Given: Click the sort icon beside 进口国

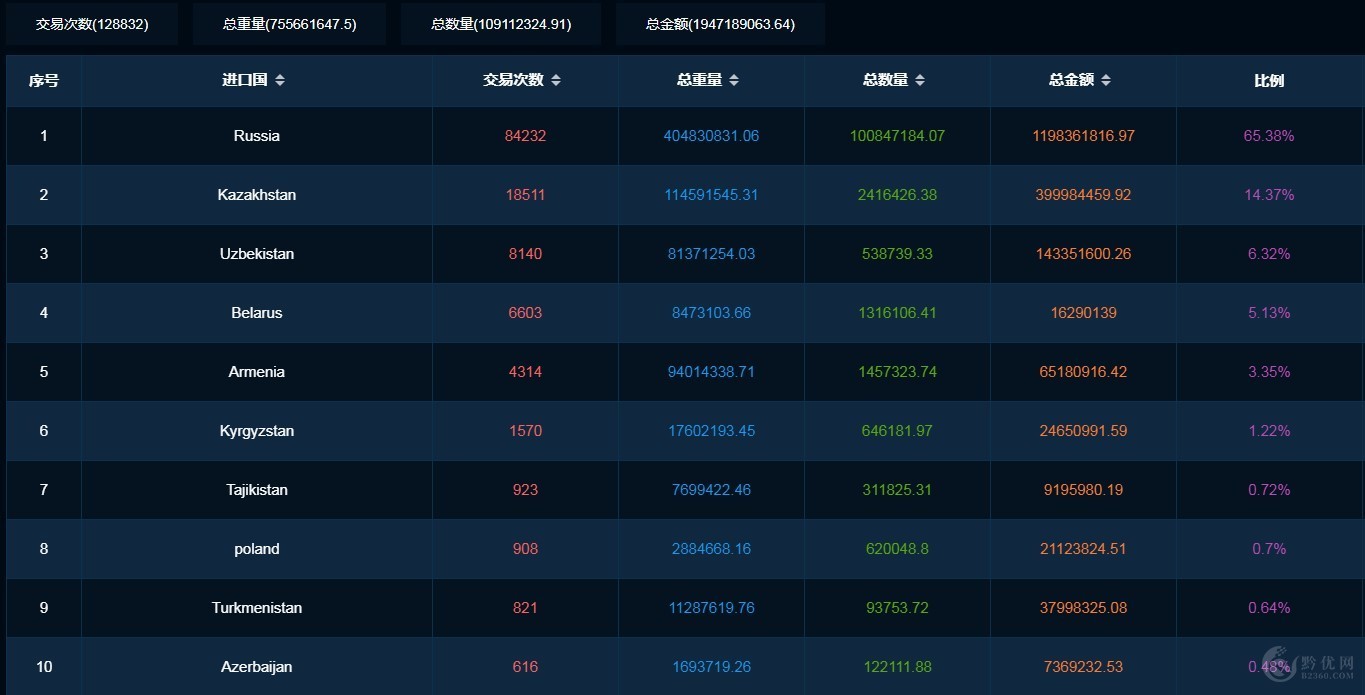Looking at the screenshot, I should point(280,81).
